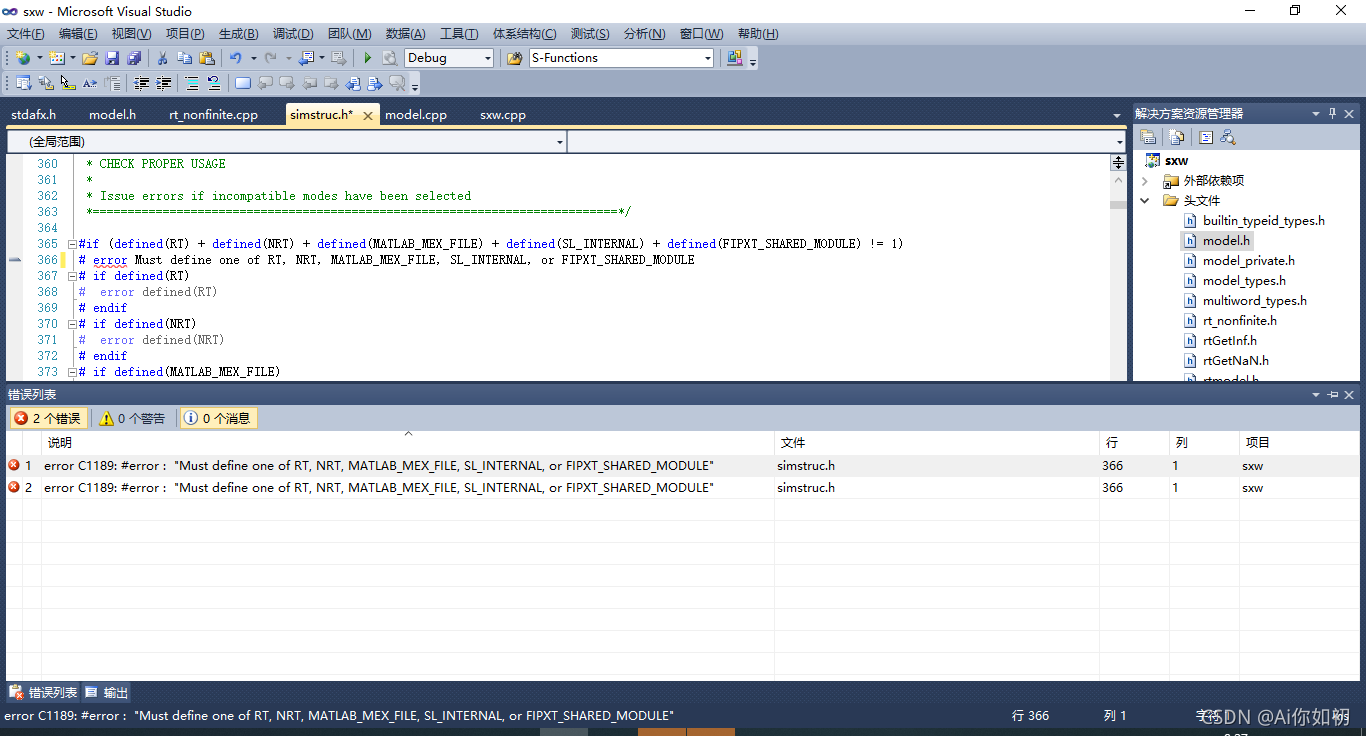Open the 项目 menu
The height and width of the screenshot is (736, 1366).
pyautogui.click(x=184, y=33)
